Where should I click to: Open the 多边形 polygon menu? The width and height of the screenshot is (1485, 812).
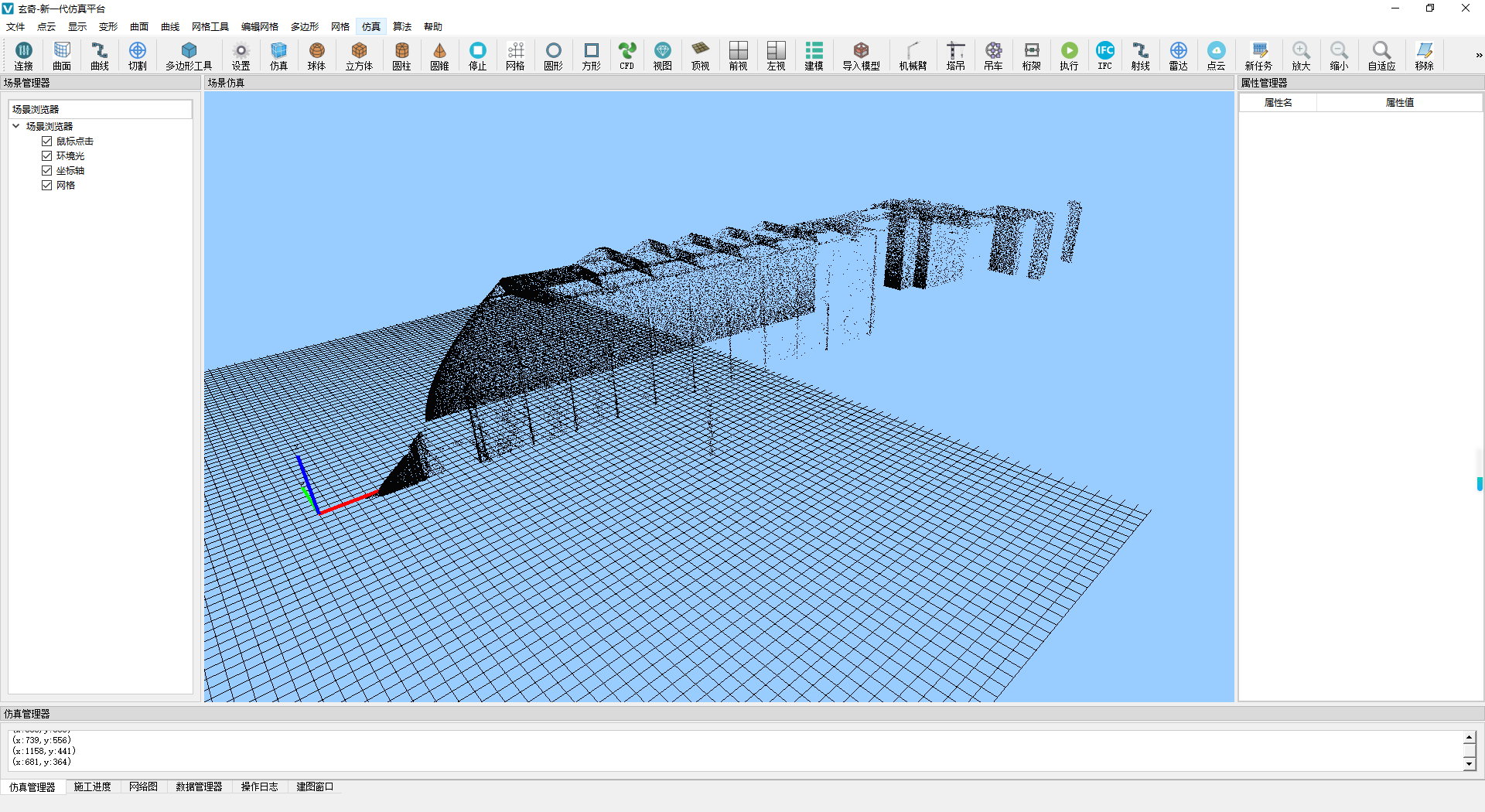(x=305, y=27)
